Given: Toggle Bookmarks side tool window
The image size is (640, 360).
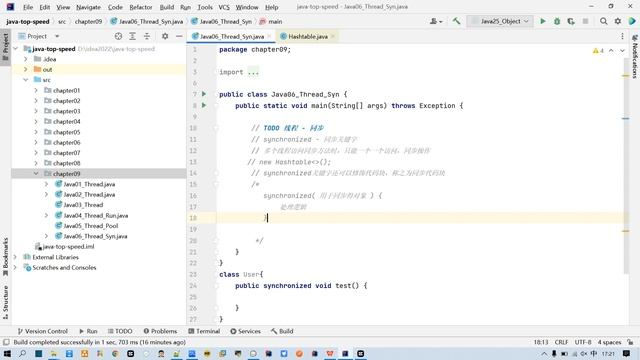Looking at the screenshot, I should coord(5,256).
